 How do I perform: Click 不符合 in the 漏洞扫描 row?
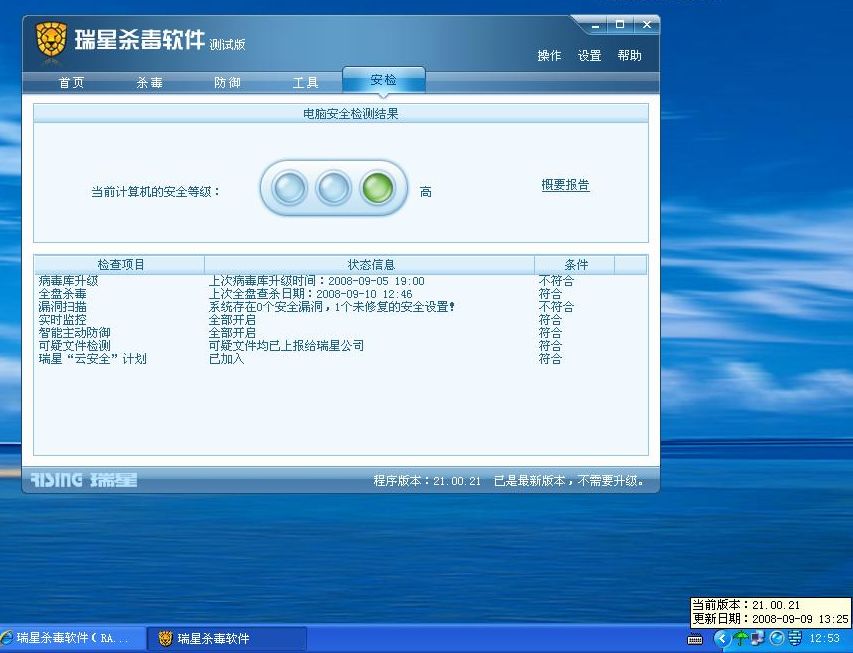pos(556,307)
